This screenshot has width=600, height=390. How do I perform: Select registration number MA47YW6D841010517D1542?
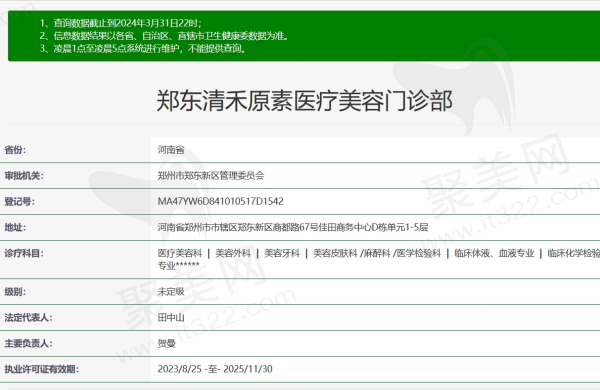coord(220,201)
